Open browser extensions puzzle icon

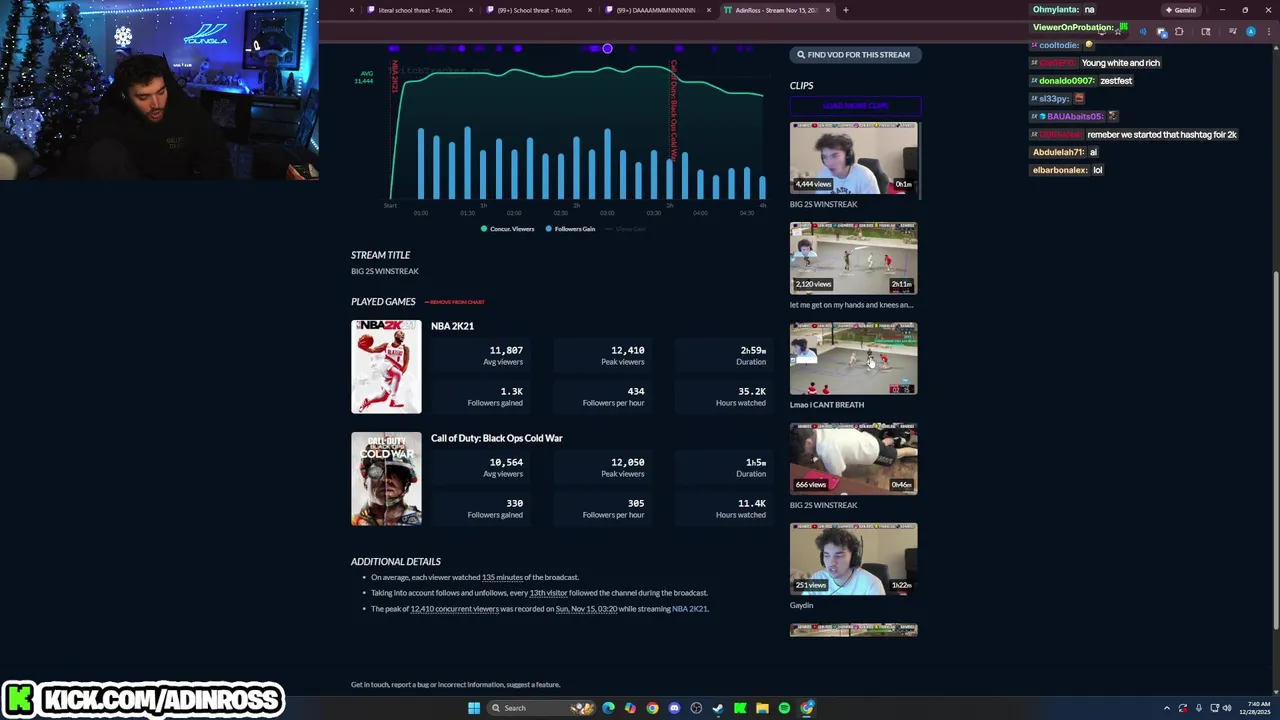[x=1179, y=31]
